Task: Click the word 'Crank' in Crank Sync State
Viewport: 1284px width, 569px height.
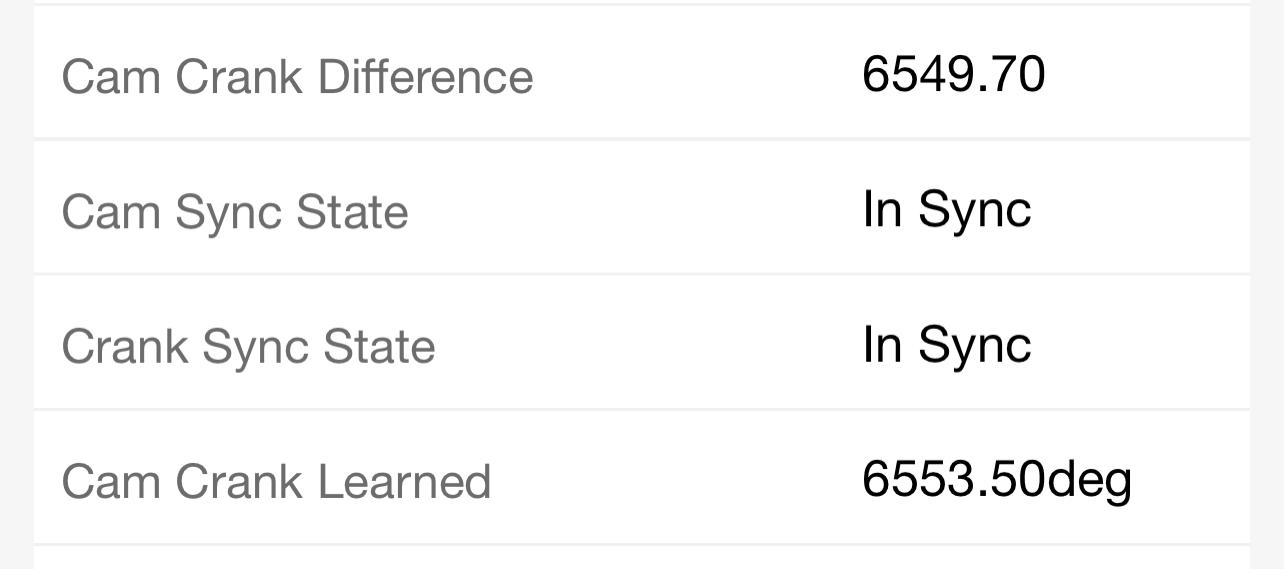Action: 125,347
